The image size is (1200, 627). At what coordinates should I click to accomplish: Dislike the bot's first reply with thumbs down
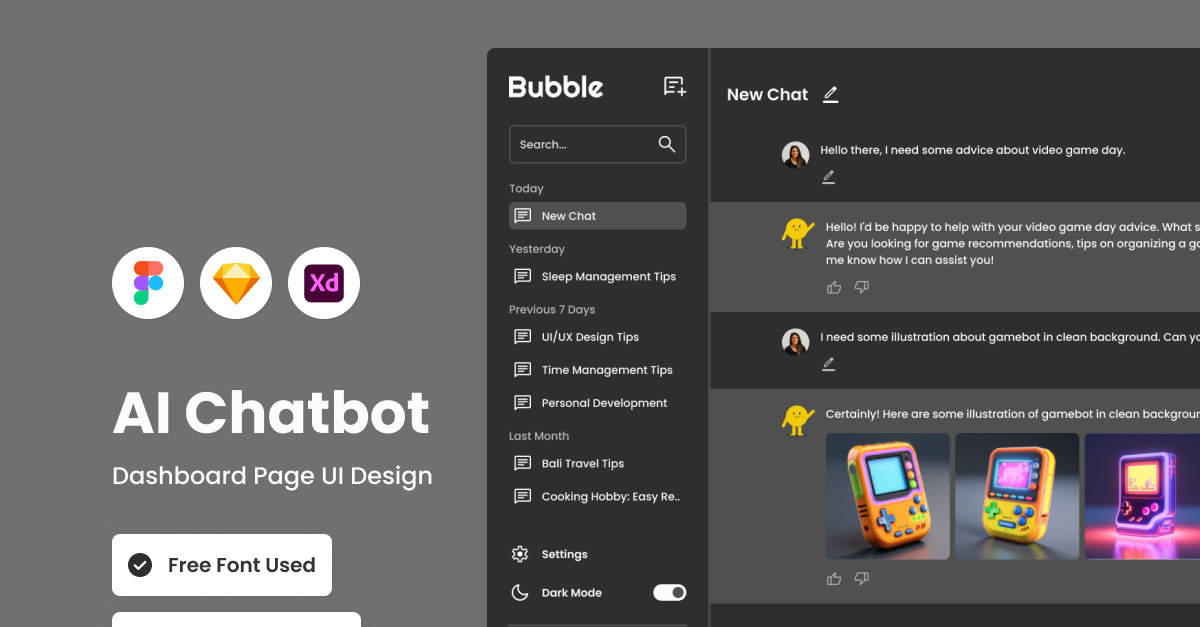862,288
